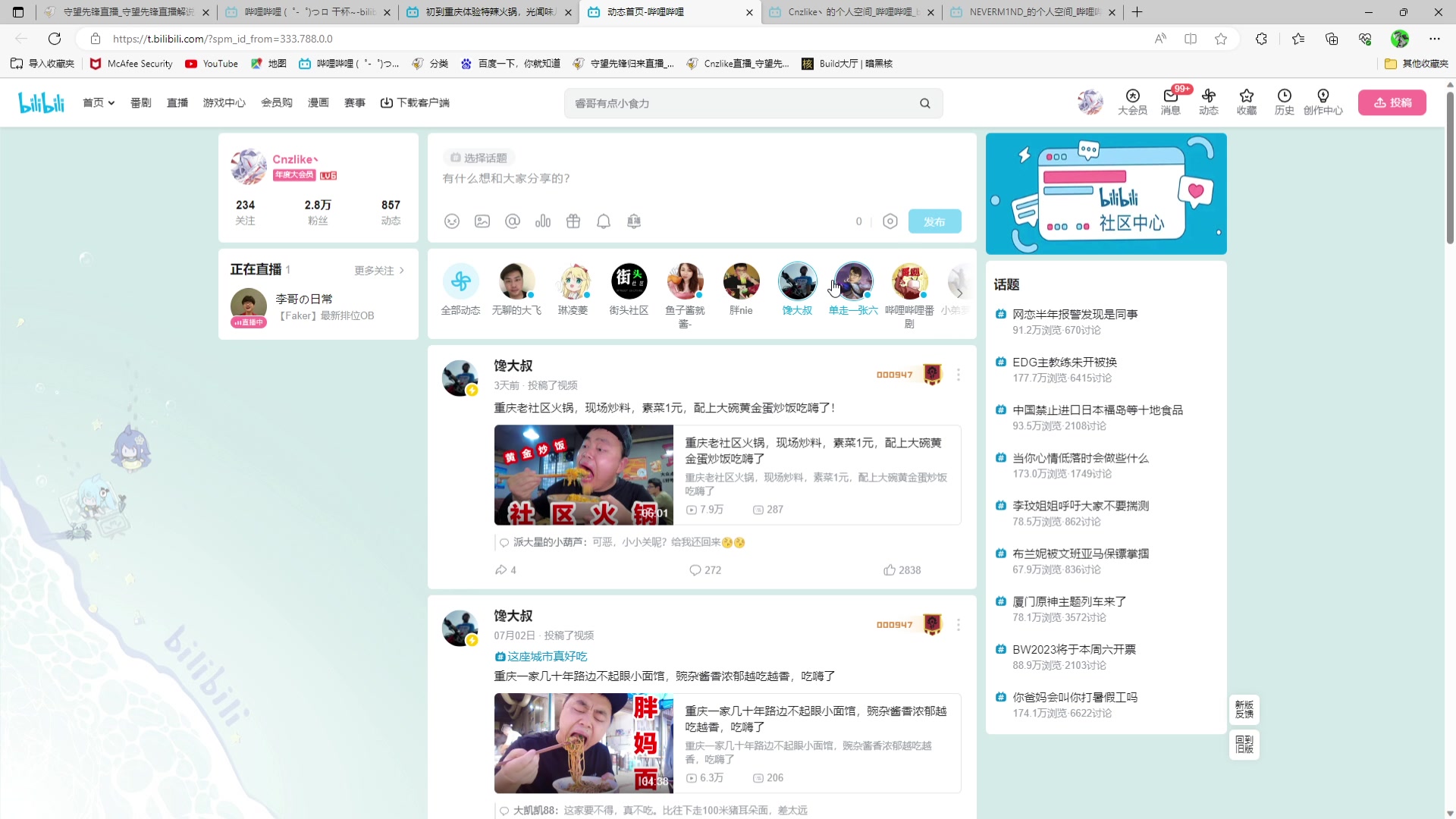Go to 番剧 in the navigation bar
This screenshot has width=1456, height=819.
point(140,102)
